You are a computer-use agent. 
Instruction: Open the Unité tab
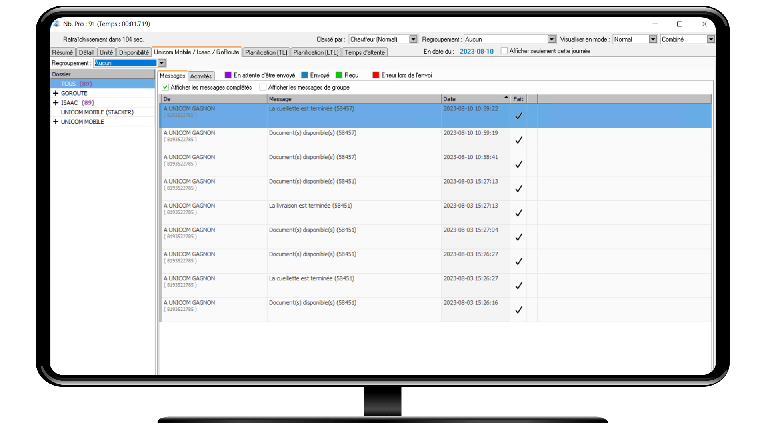pyautogui.click(x=106, y=52)
